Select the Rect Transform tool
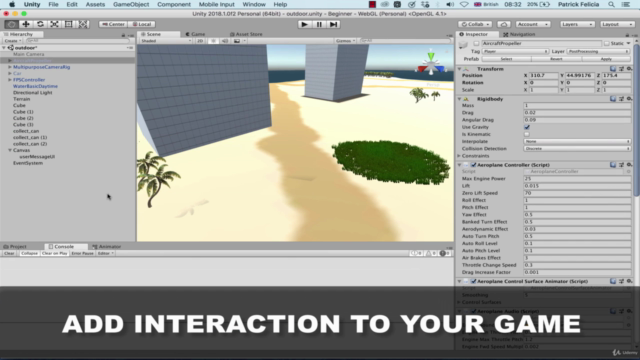Screen dimensions: 640x360 (69, 24)
